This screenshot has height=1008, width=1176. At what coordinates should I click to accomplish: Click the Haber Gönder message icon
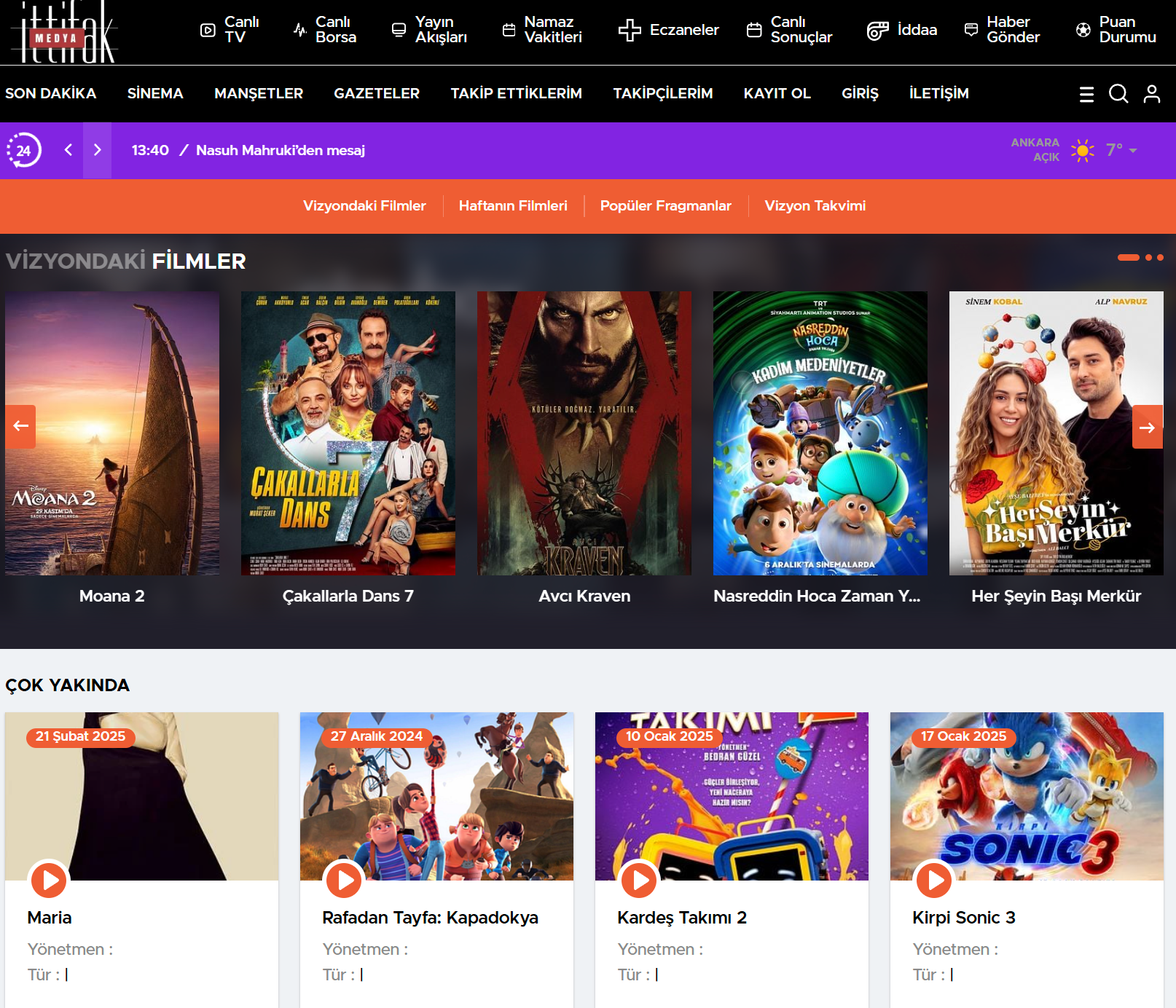(x=971, y=30)
